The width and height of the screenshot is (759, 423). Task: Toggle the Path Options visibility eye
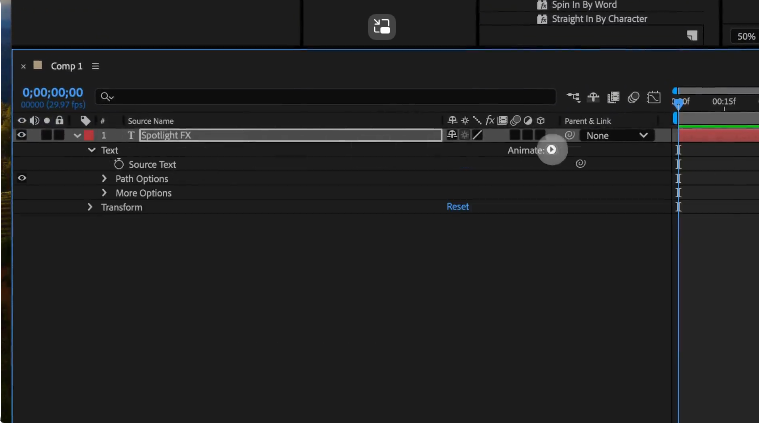click(x=22, y=178)
